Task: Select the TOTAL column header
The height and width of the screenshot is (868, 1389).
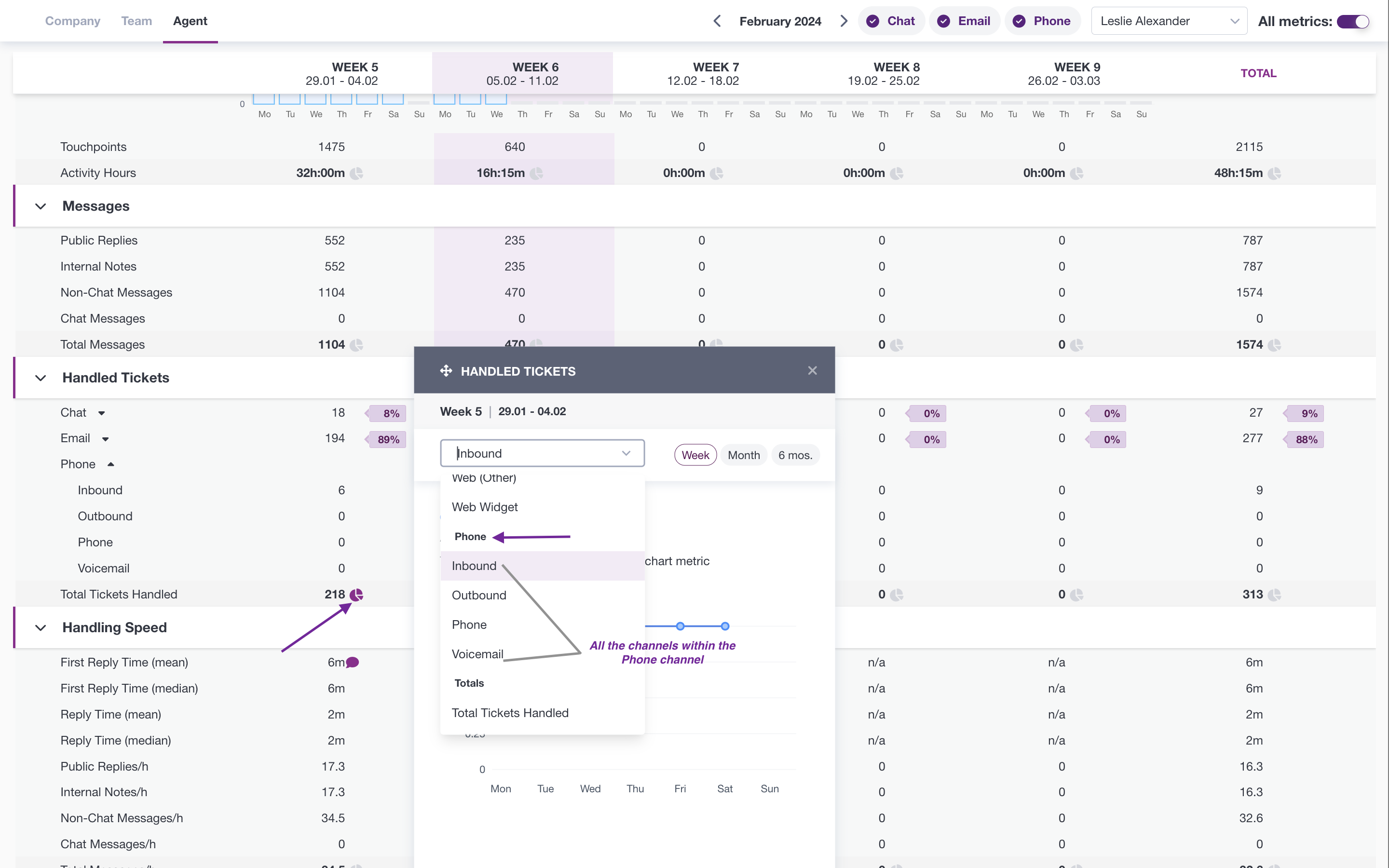Action: (1258, 73)
